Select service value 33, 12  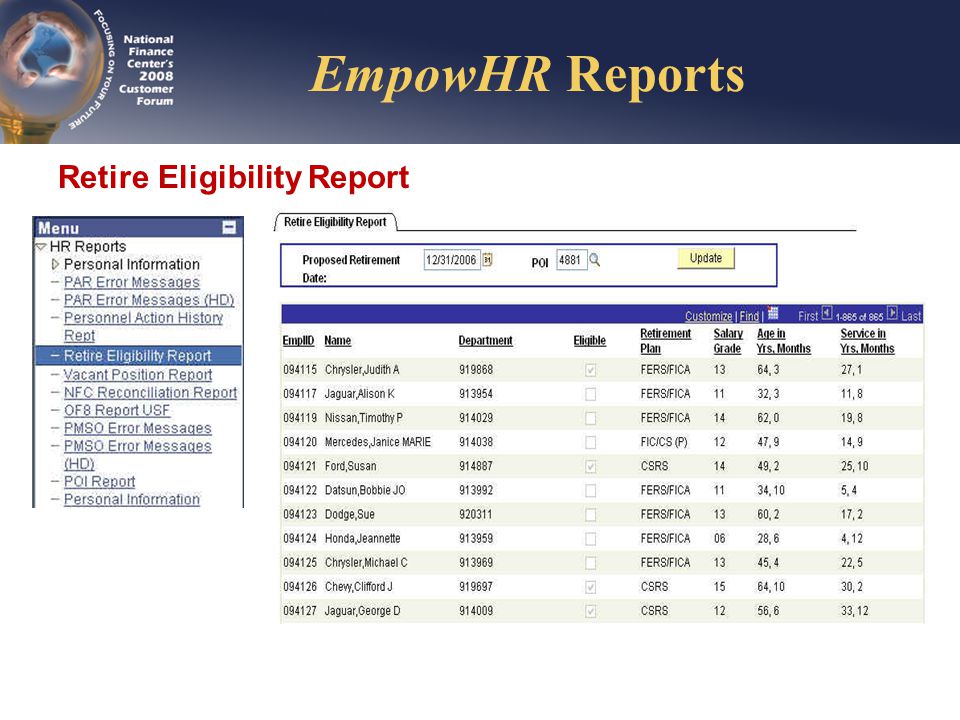(x=854, y=611)
